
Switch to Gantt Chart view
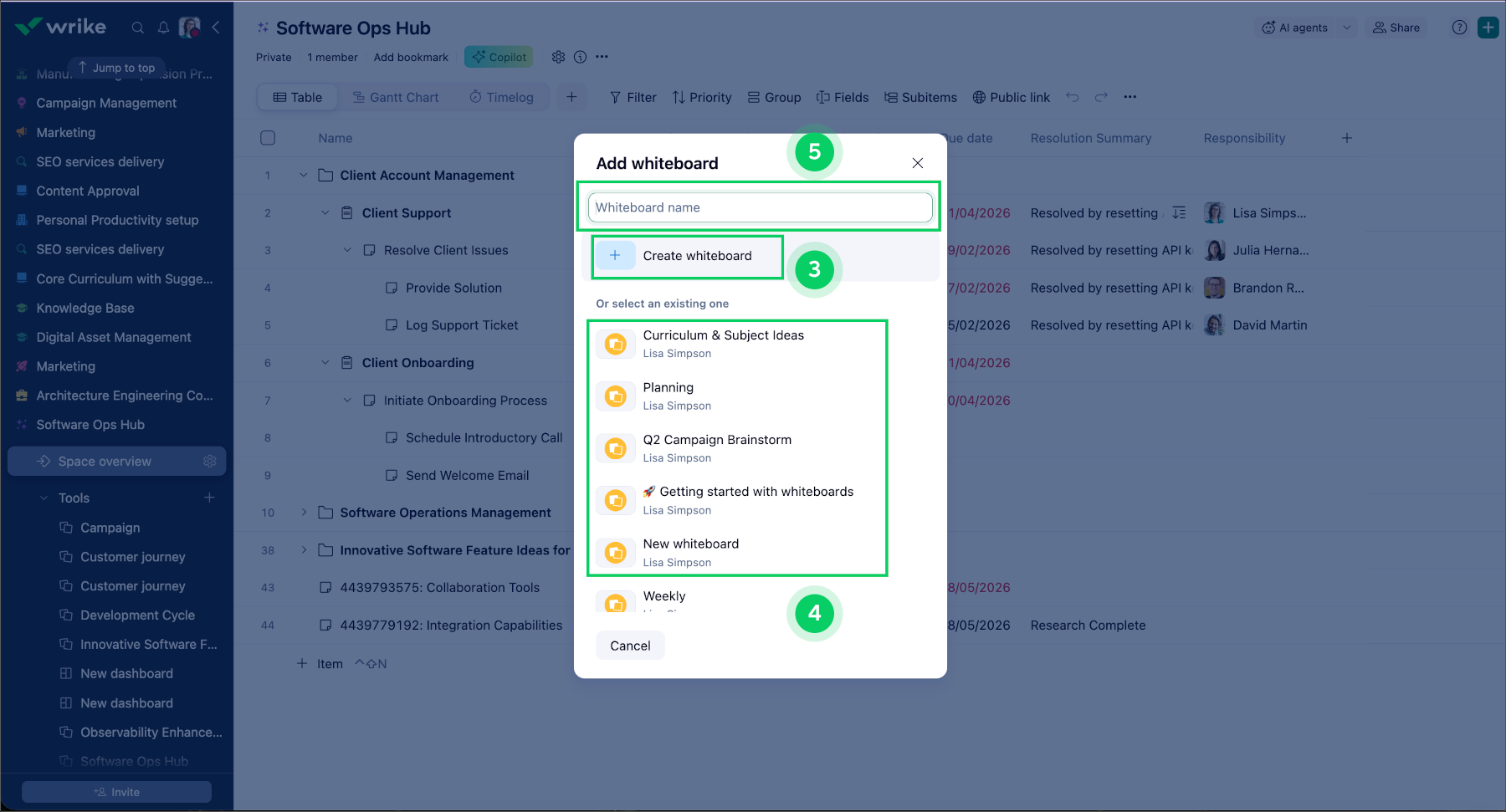tap(396, 97)
